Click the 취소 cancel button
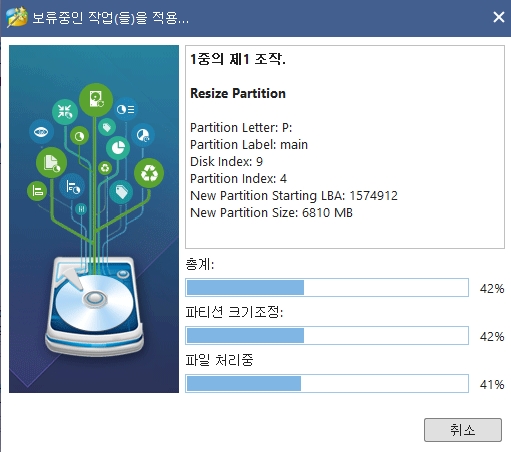This screenshot has width=511, height=452. (463, 430)
